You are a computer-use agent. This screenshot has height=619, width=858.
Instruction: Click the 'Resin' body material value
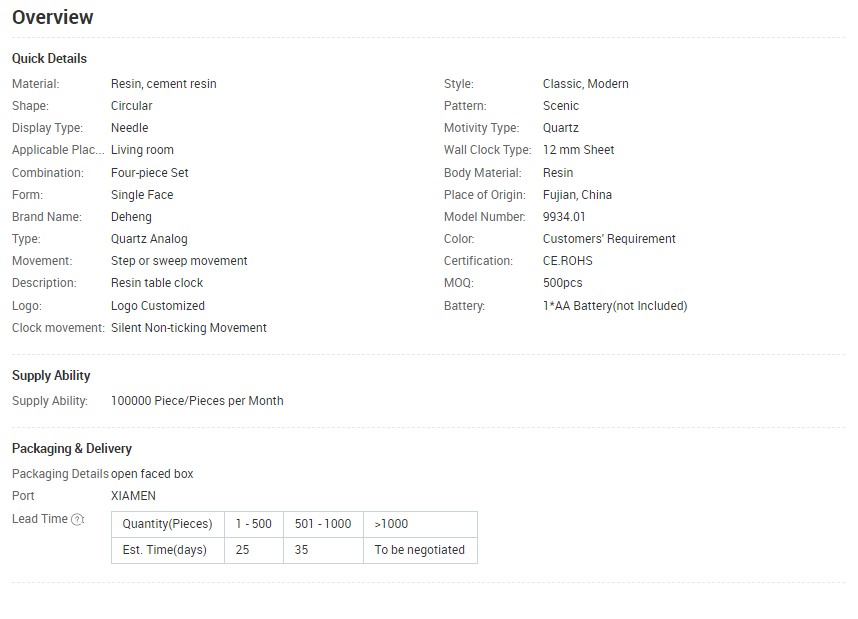[558, 173]
